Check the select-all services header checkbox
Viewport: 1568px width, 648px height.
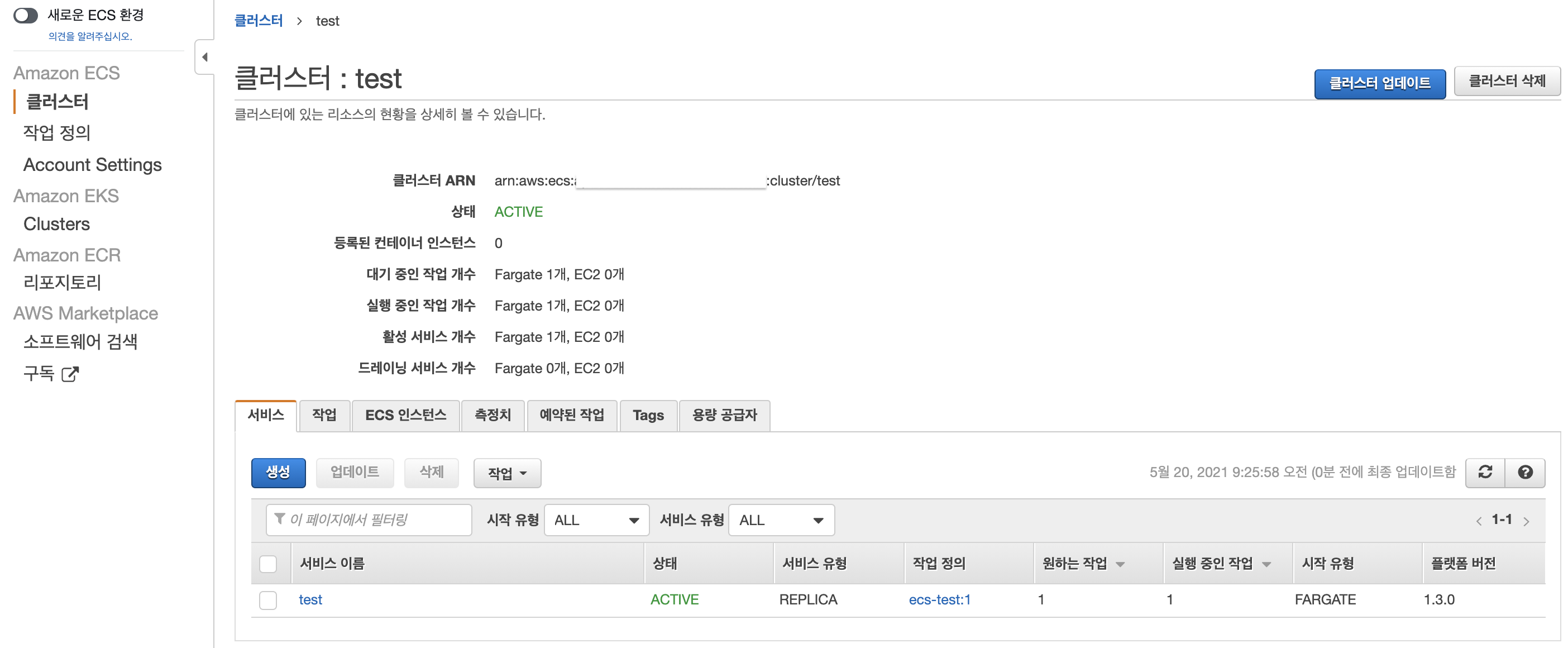click(x=268, y=563)
